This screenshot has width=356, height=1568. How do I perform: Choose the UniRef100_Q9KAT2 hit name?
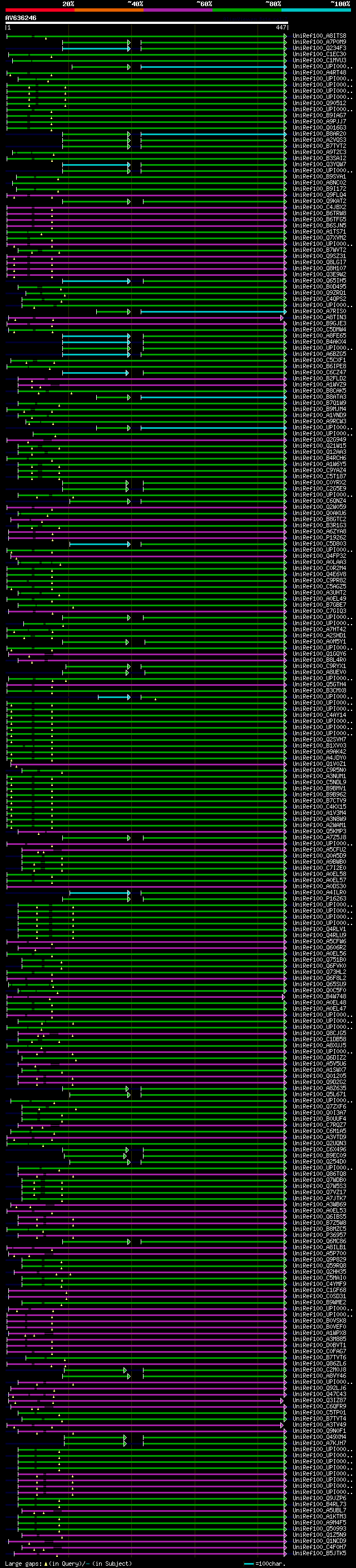coord(319,201)
